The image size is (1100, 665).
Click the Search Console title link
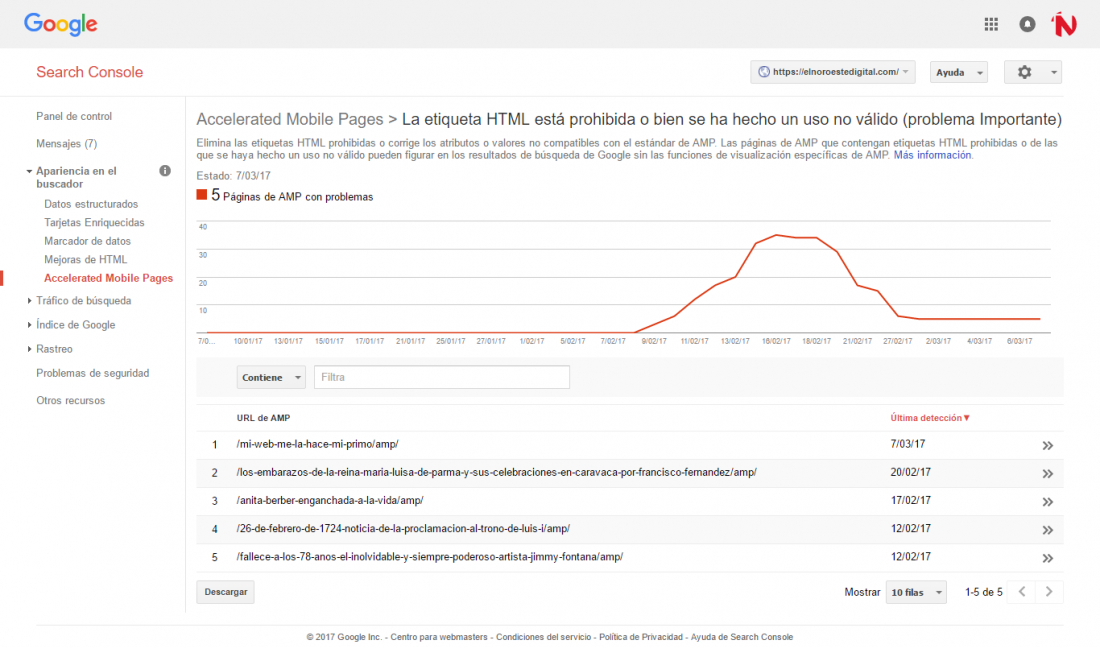[x=90, y=72]
